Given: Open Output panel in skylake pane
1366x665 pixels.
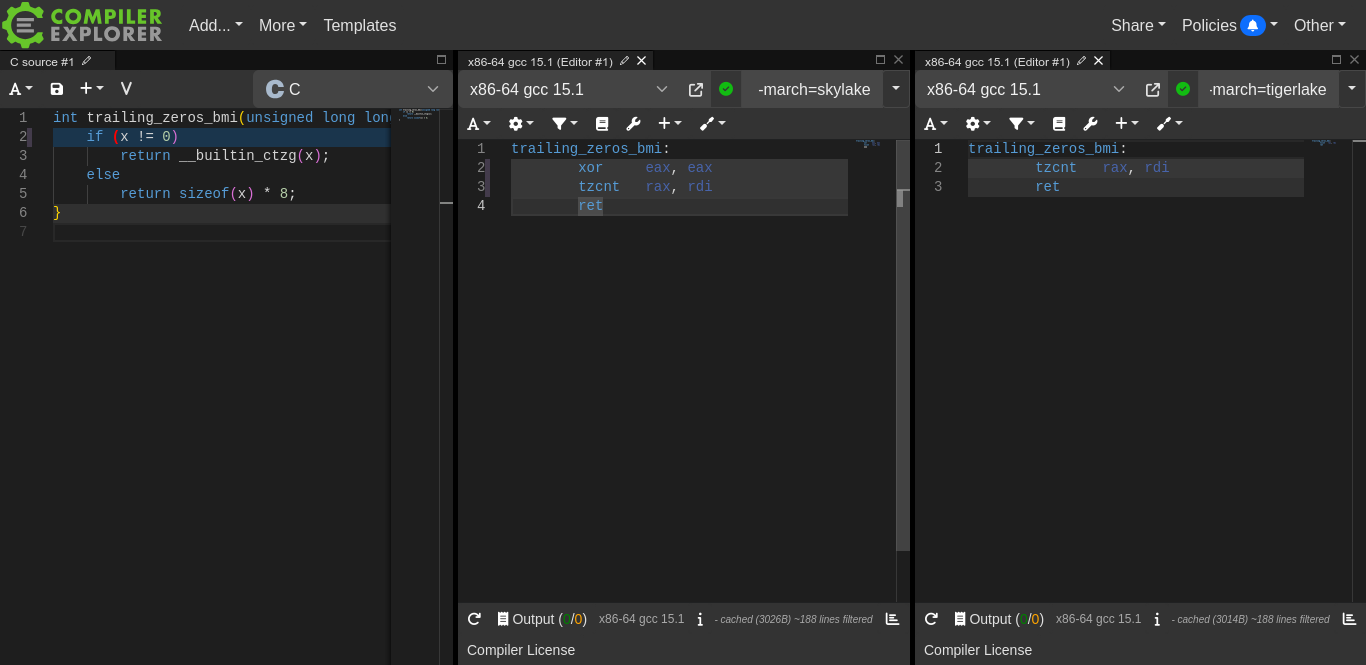Looking at the screenshot, I should (x=542, y=619).
